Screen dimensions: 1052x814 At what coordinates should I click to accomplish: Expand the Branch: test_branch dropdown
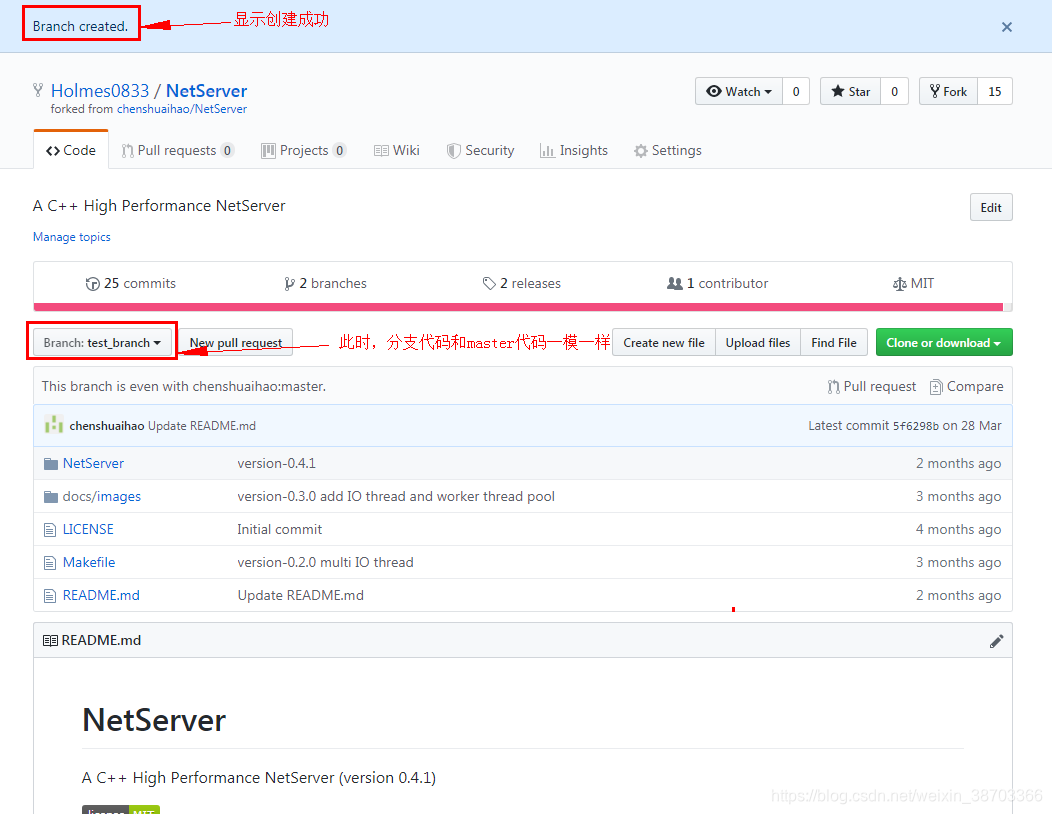click(x=102, y=342)
